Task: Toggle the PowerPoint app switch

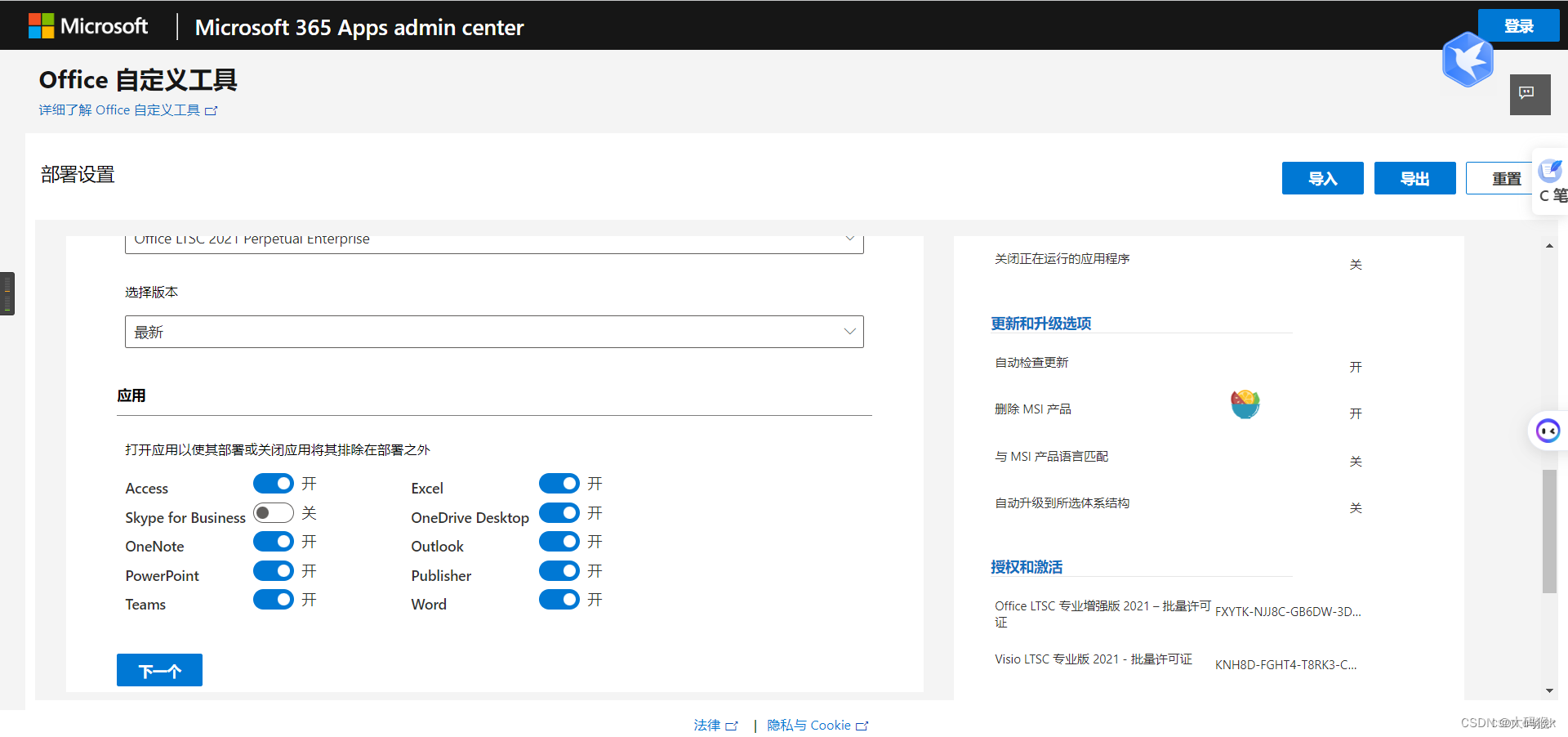Action: coord(274,570)
